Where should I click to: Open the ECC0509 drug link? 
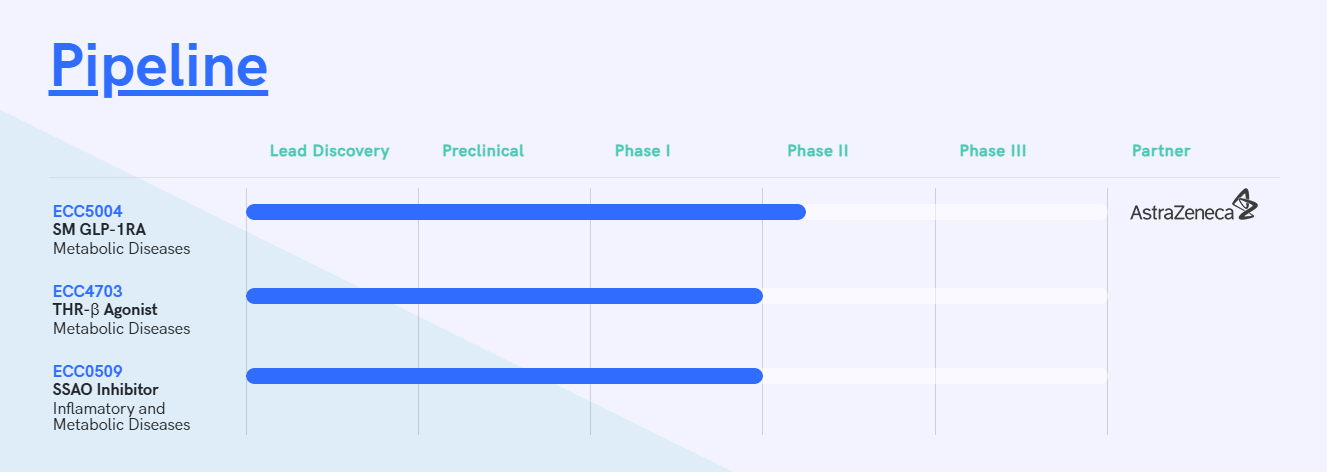[x=88, y=371]
